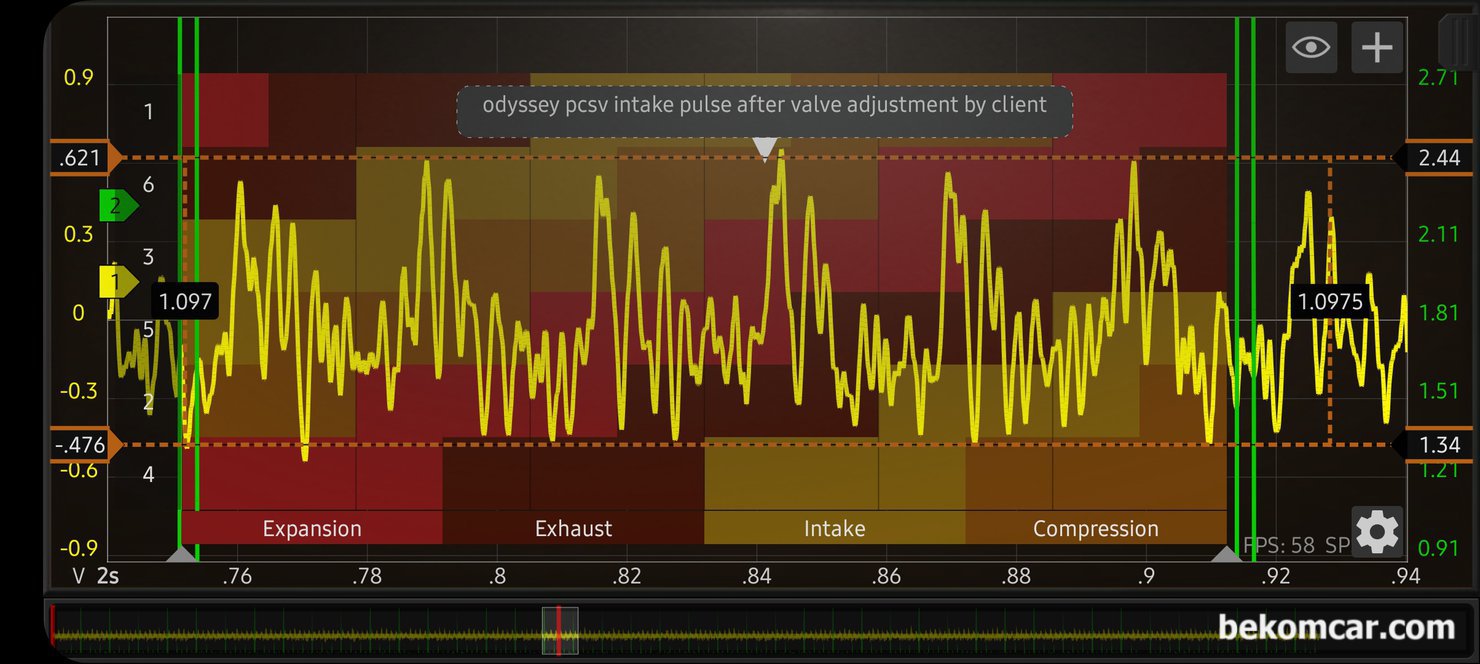Viewport: 1480px width, 664px height.
Task: Tap the .92 time axis label
Action: click(x=1276, y=576)
